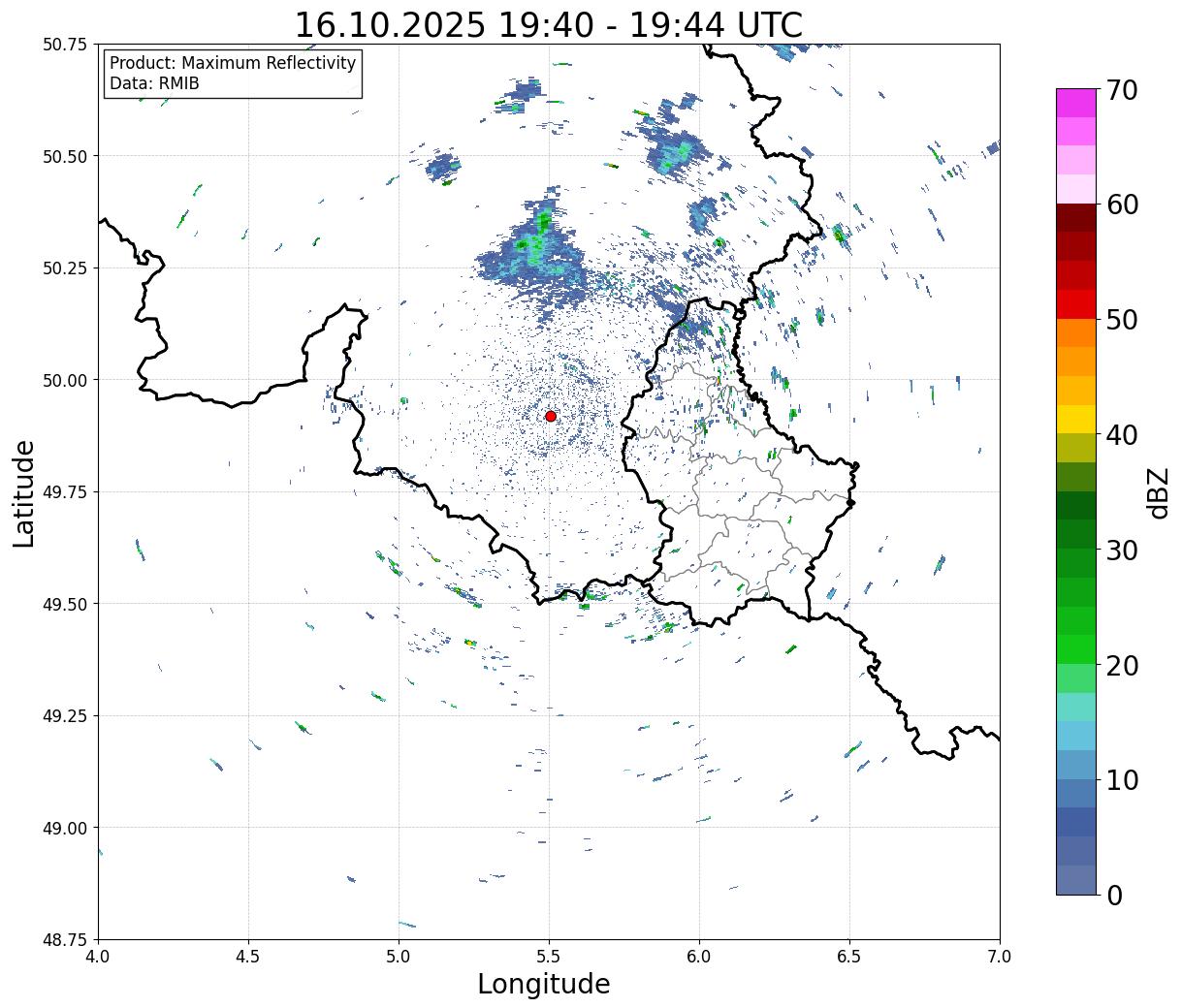1182x1008 pixels.
Task: Click the colorbar tick label '60'
Action: pyautogui.click(x=1122, y=205)
